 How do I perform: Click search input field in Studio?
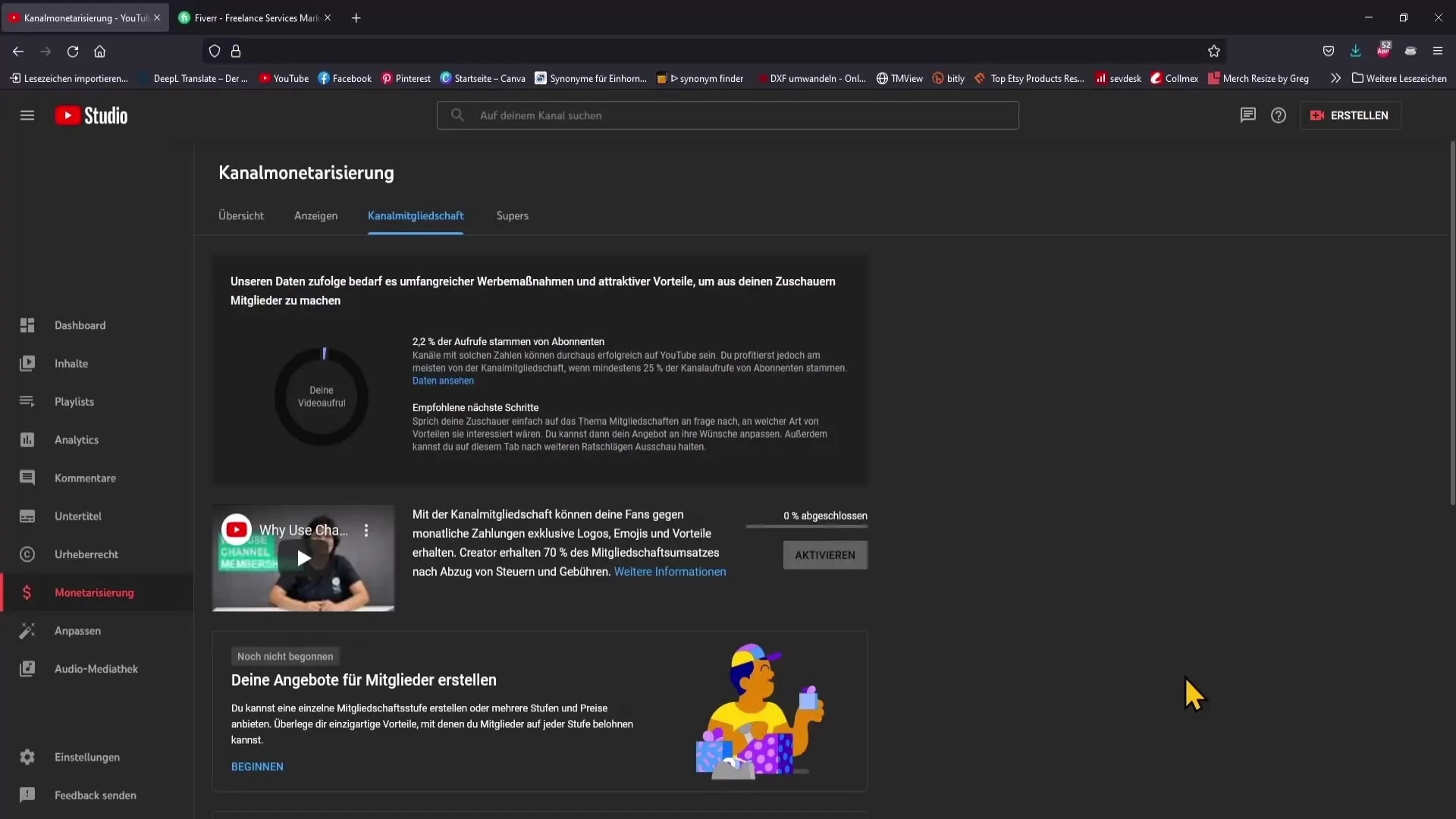(728, 114)
